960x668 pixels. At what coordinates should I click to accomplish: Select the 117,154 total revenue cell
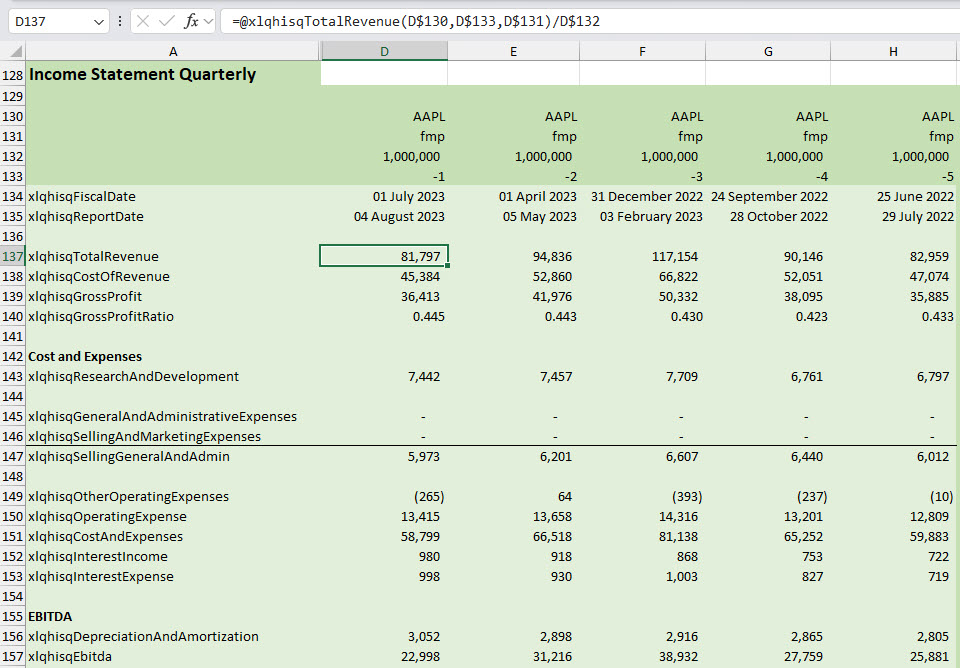click(678, 257)
